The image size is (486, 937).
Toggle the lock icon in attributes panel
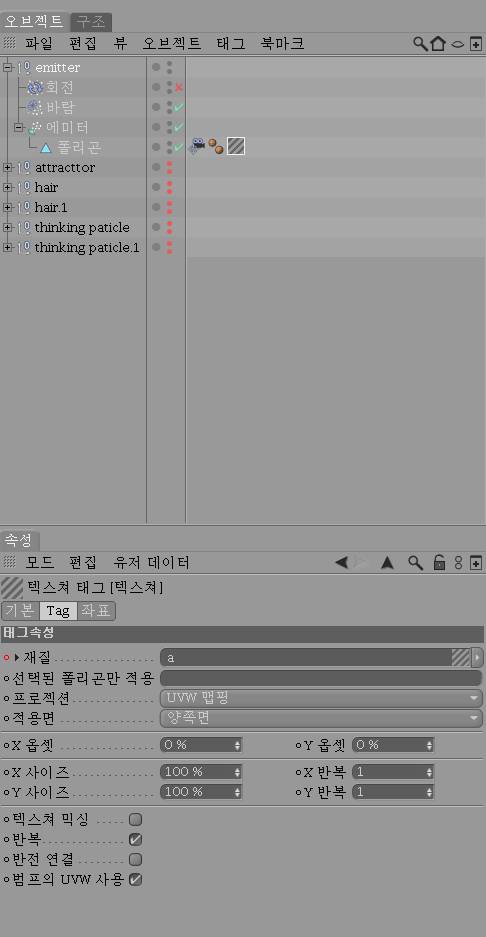point(439,562)
